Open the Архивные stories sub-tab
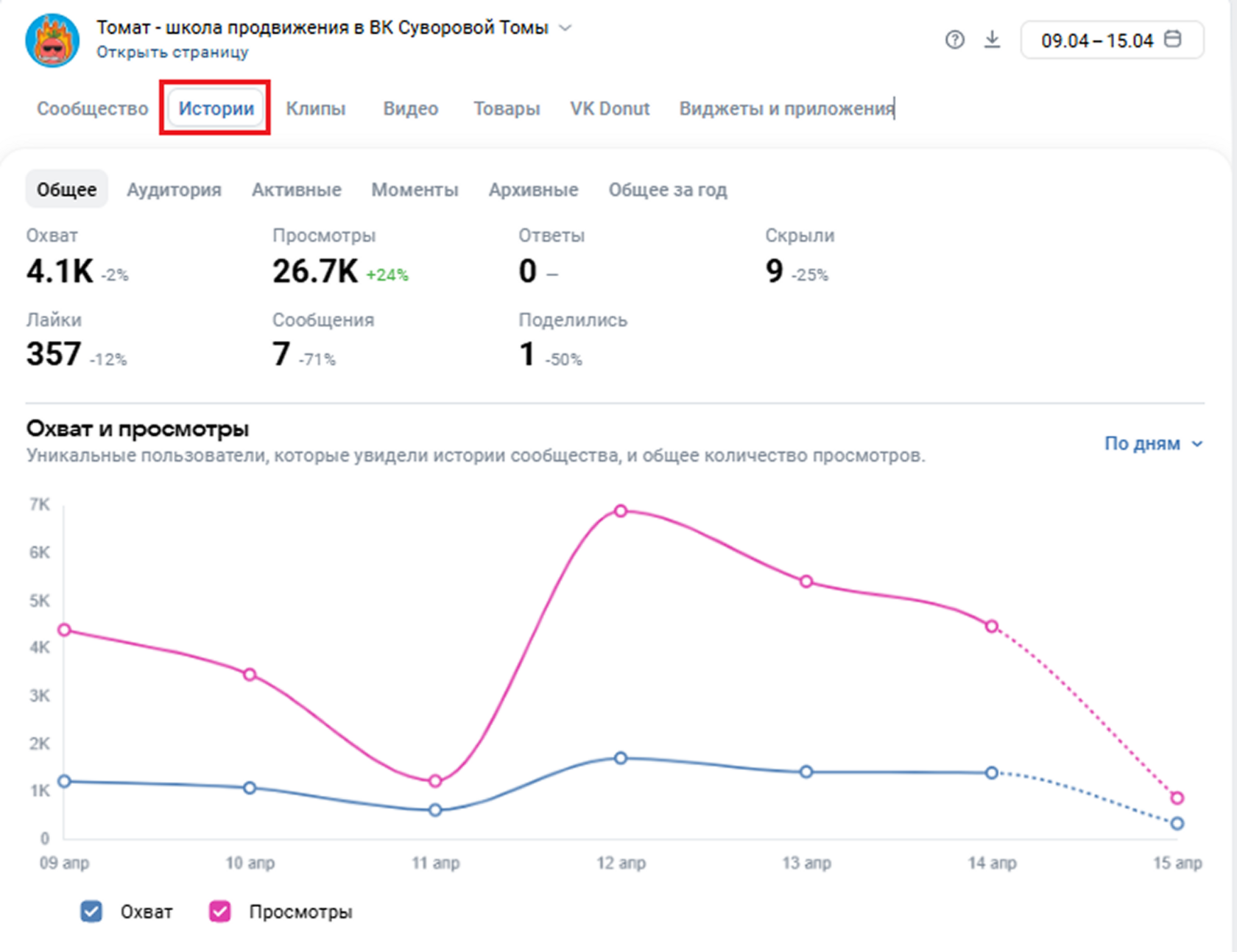 [x=533, y=189]
